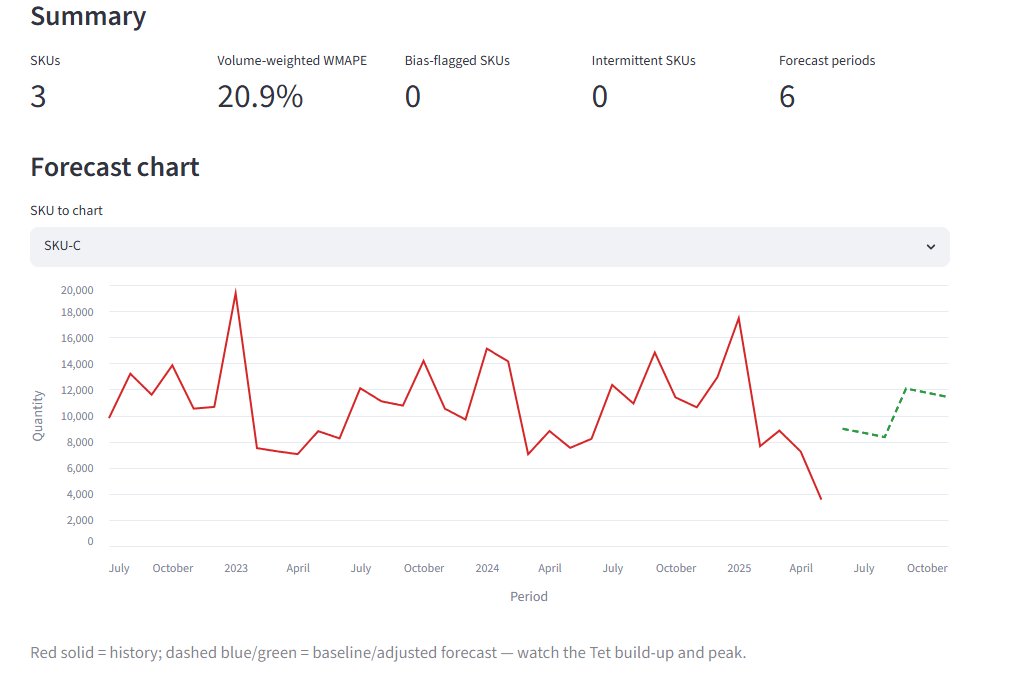Click the 20,000 y-axis tick label

pos(77,290)
